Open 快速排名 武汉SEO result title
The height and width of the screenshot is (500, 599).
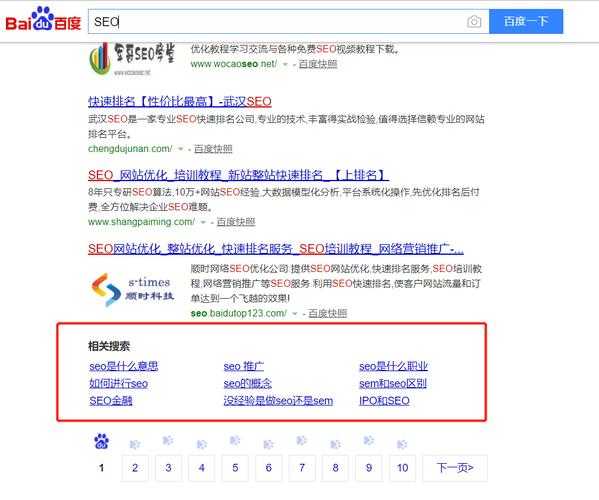[x=180, y=101]
